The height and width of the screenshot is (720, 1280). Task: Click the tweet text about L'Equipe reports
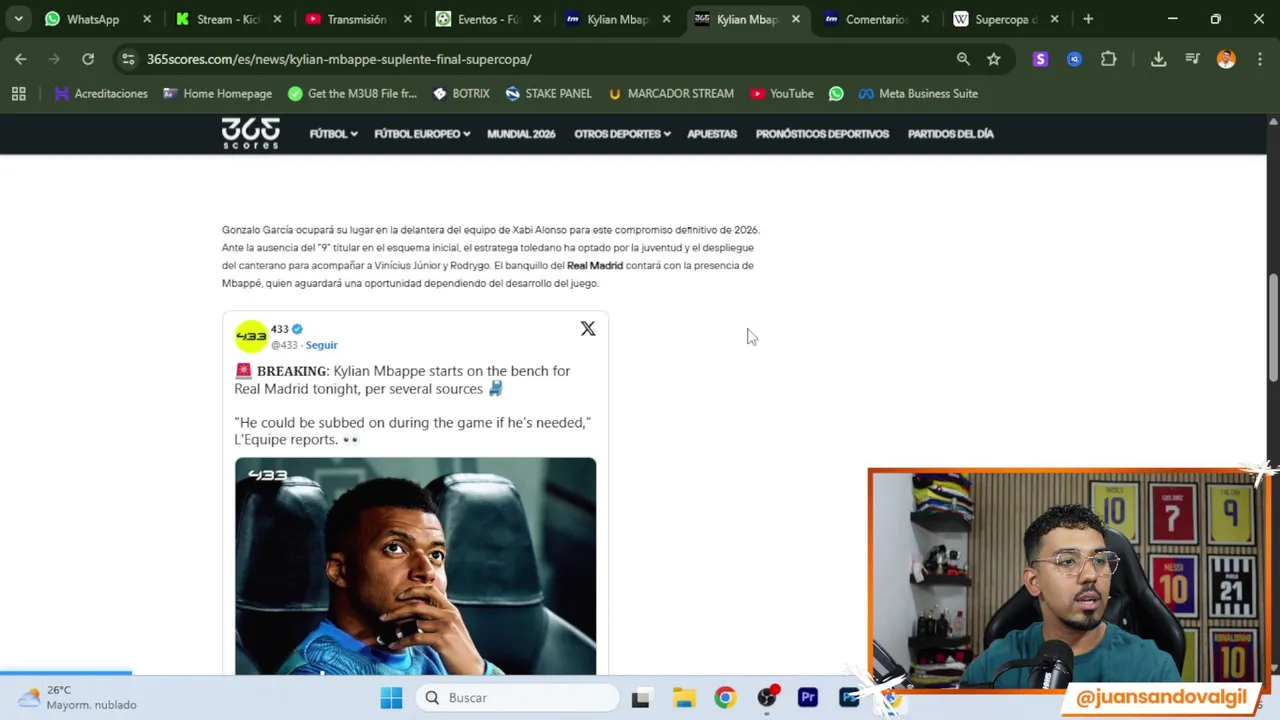coord(412,431)
